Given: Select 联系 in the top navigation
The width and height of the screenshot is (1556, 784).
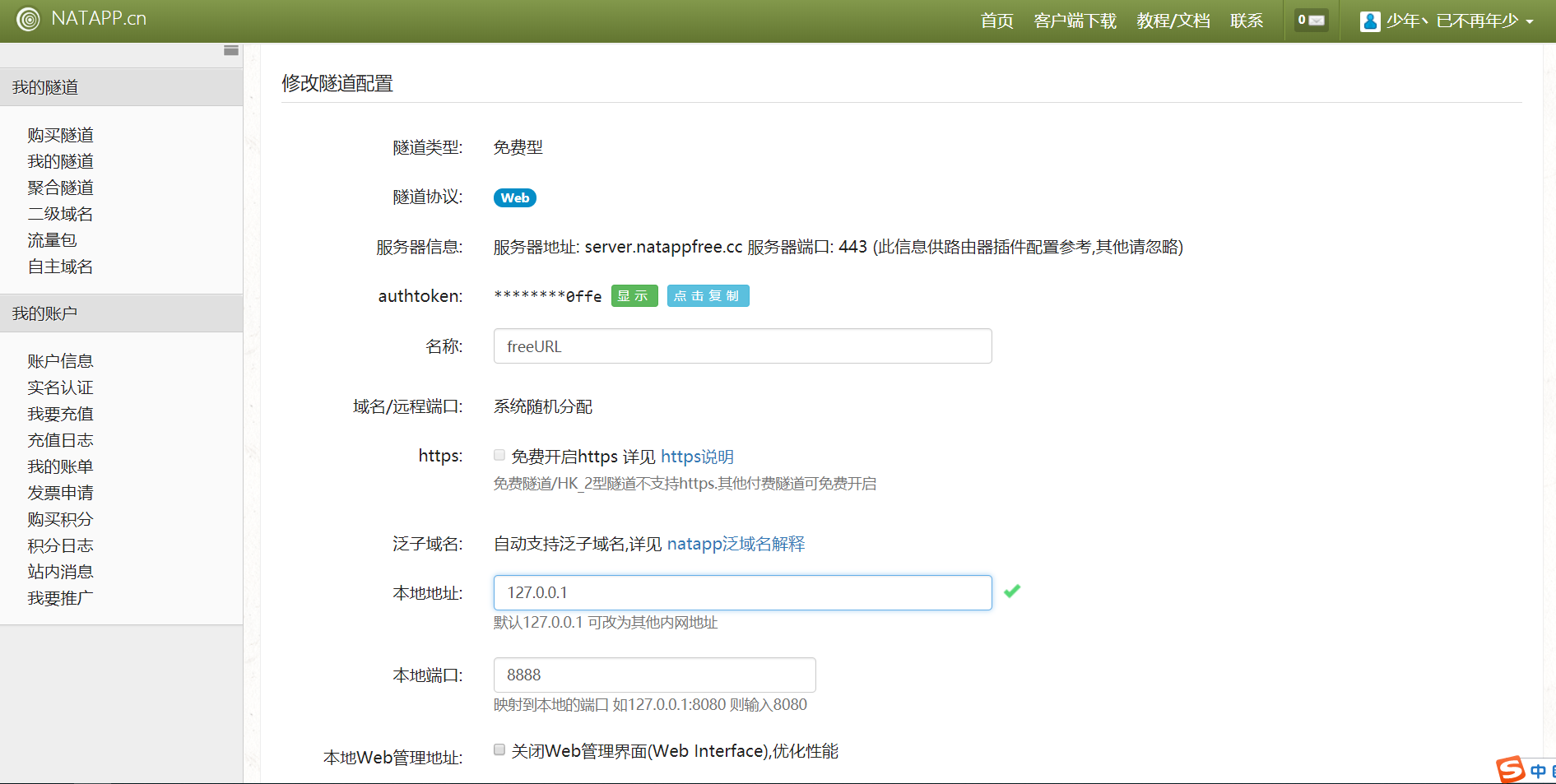Looking at the screenshot, I should coord(1247,21).
